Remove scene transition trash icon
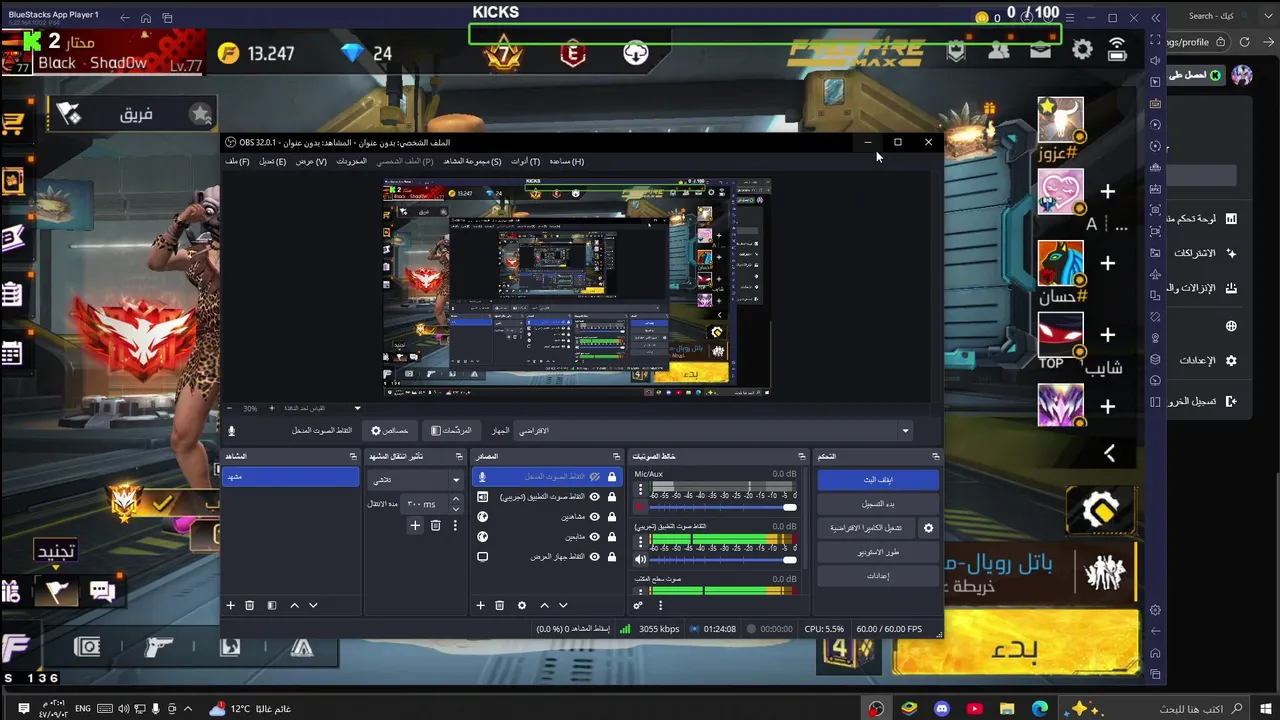The height and width of the screenshot is (720, 1280). click(435, 525)
